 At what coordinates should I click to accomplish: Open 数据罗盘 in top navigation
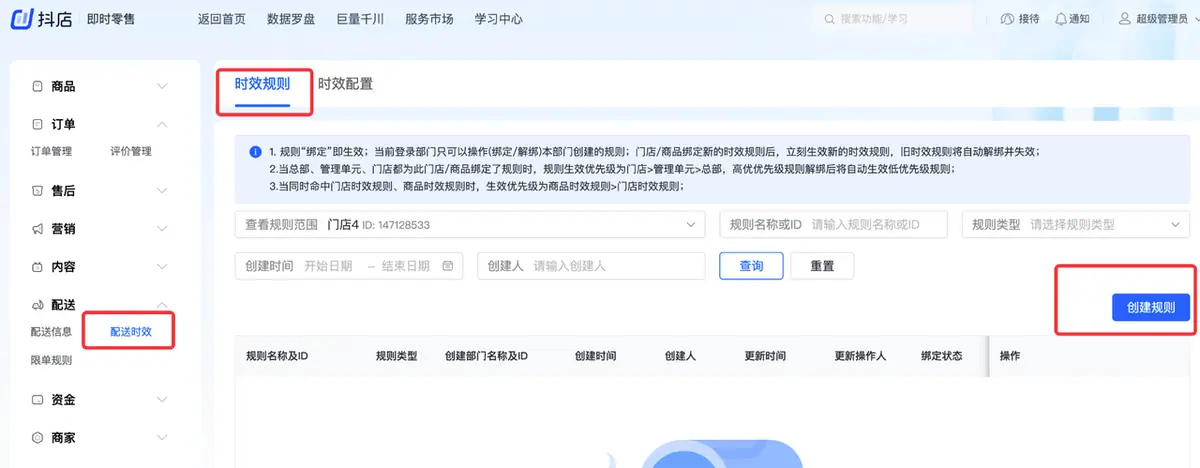click(290, 19)
